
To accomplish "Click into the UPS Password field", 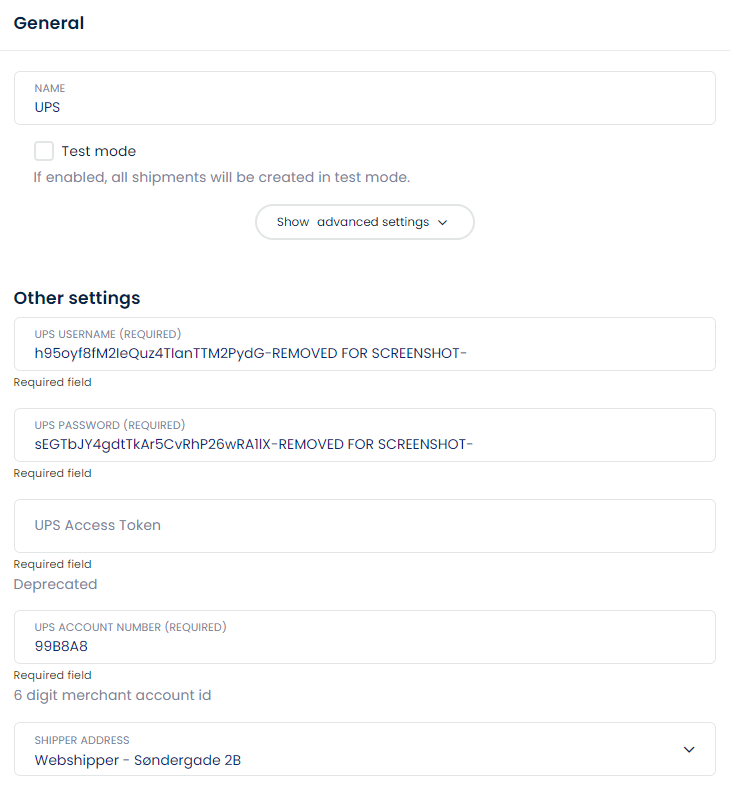I will [365, 435].
